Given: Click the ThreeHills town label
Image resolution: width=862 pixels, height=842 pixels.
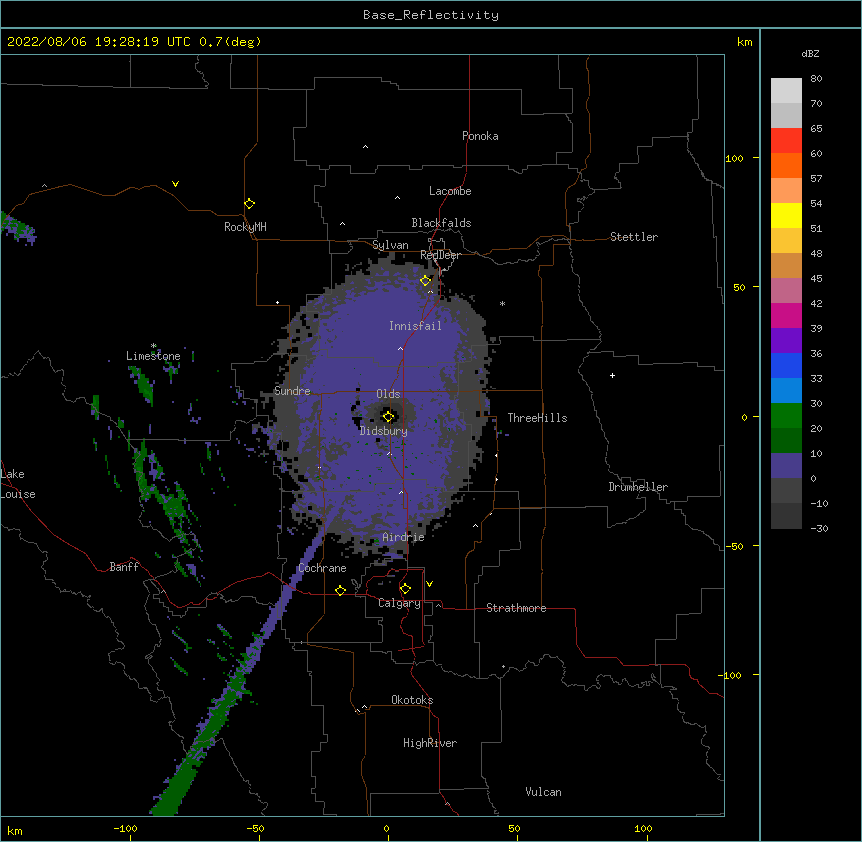Looking at the screenshot, I should [537, 418].
